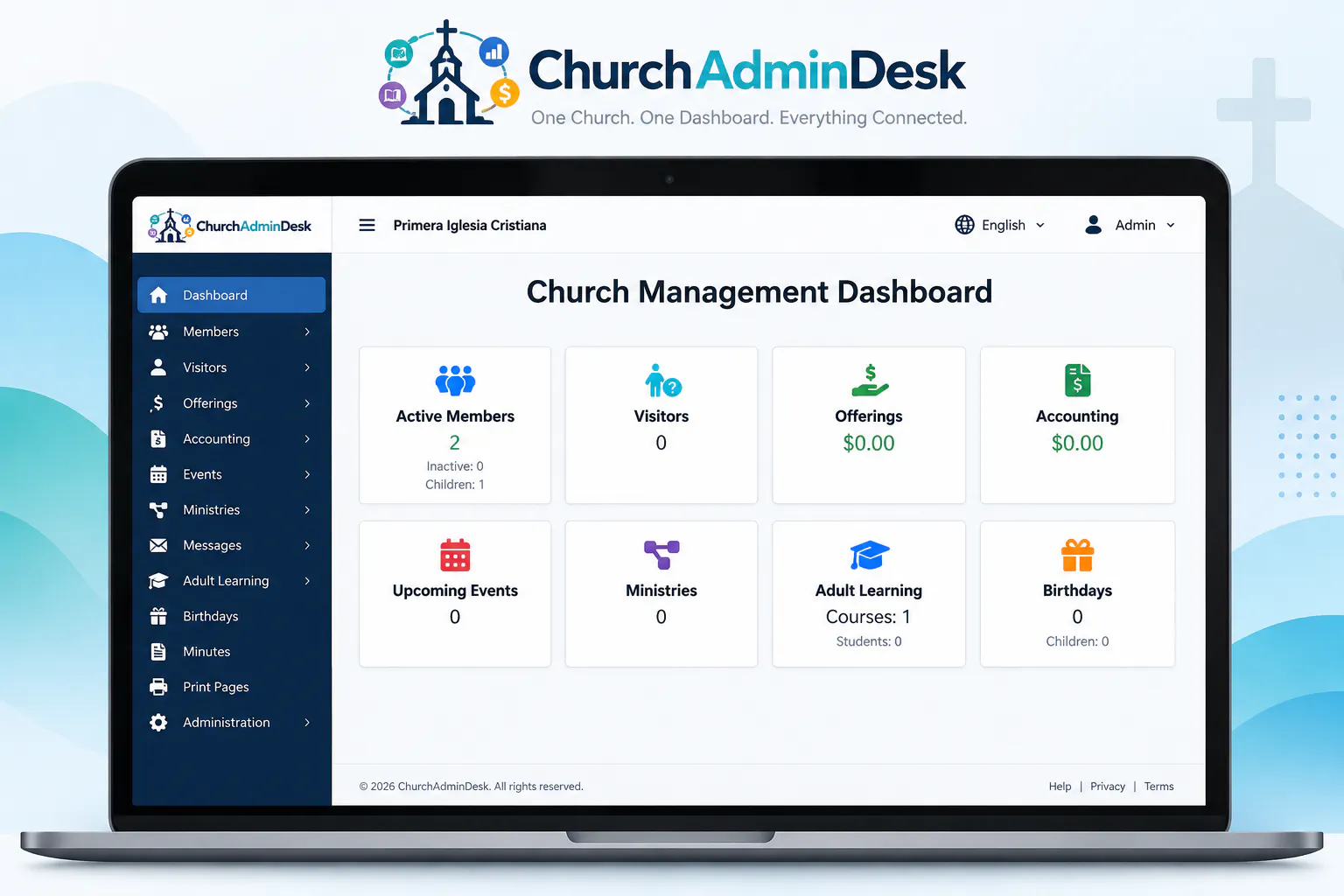Click the red Upcoming Events calendar icon
This screenshot has width=1344, height=896.
pyautogui.click(x=455, y=555)
